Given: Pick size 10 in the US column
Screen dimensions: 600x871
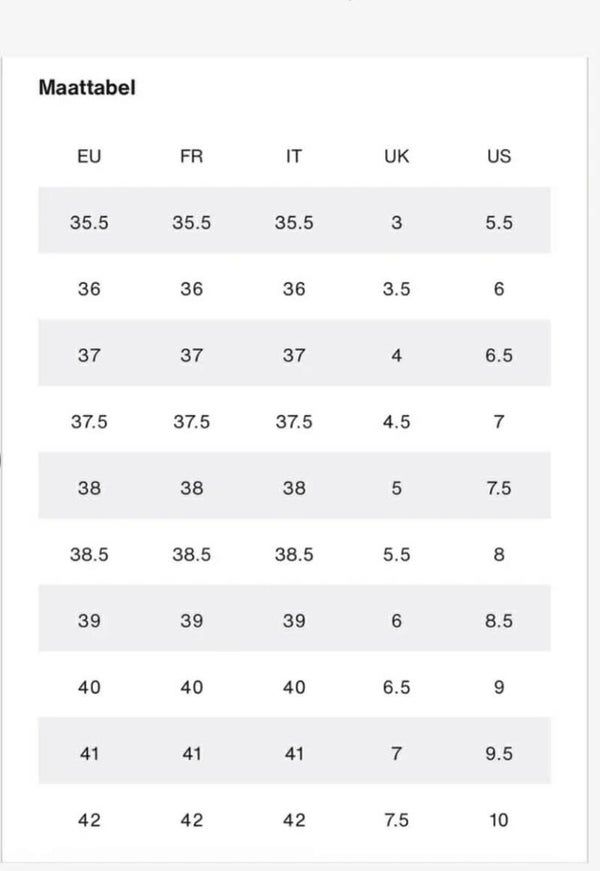Looking at the screenshot, I should (x=498, y=820).
